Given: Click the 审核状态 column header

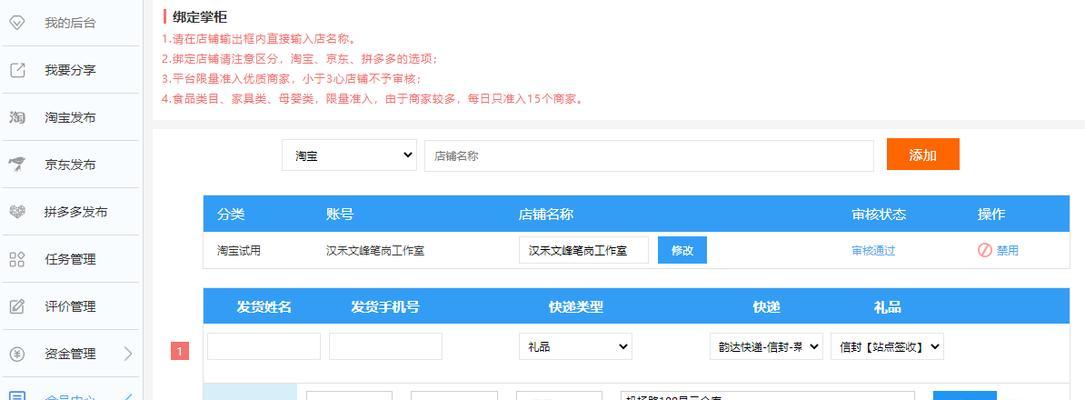Looking at the screenshot, I should [879, 215].
